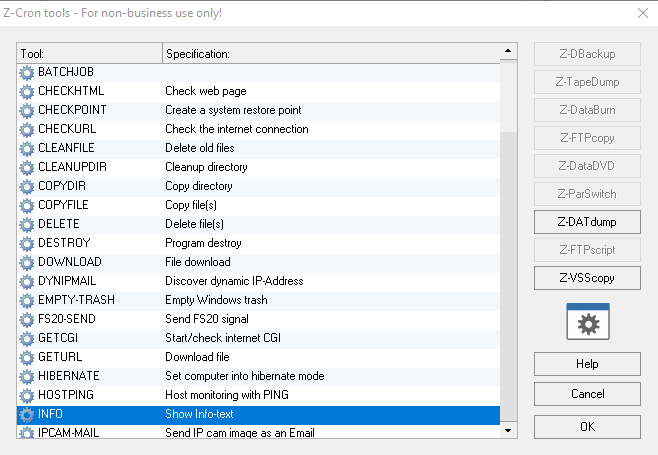Viewport: 658px width, 455px height.
Task: Select 'Send IP cam image as an Email'
Action: pos(240,432)
